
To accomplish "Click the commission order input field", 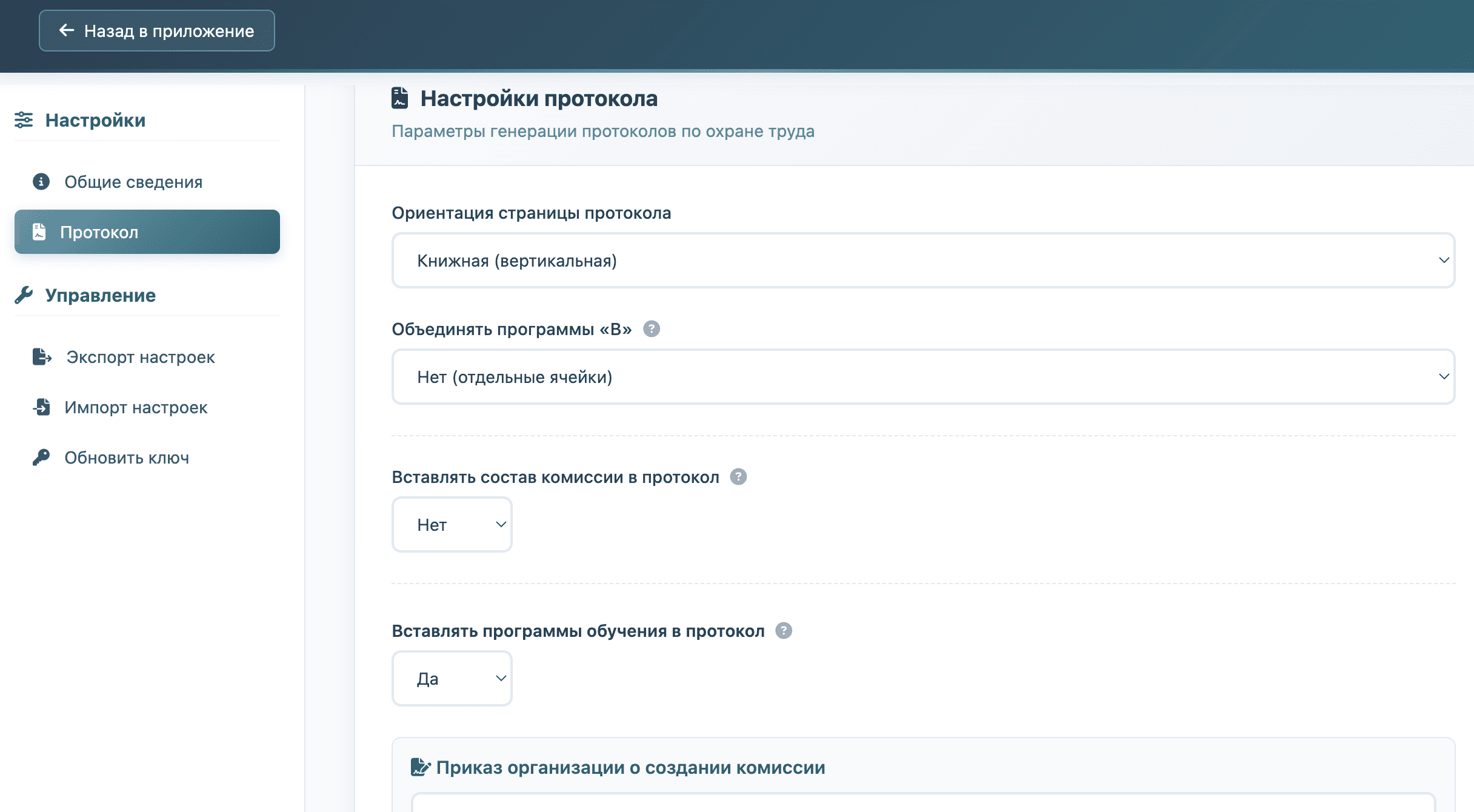I will coord(923,803).
